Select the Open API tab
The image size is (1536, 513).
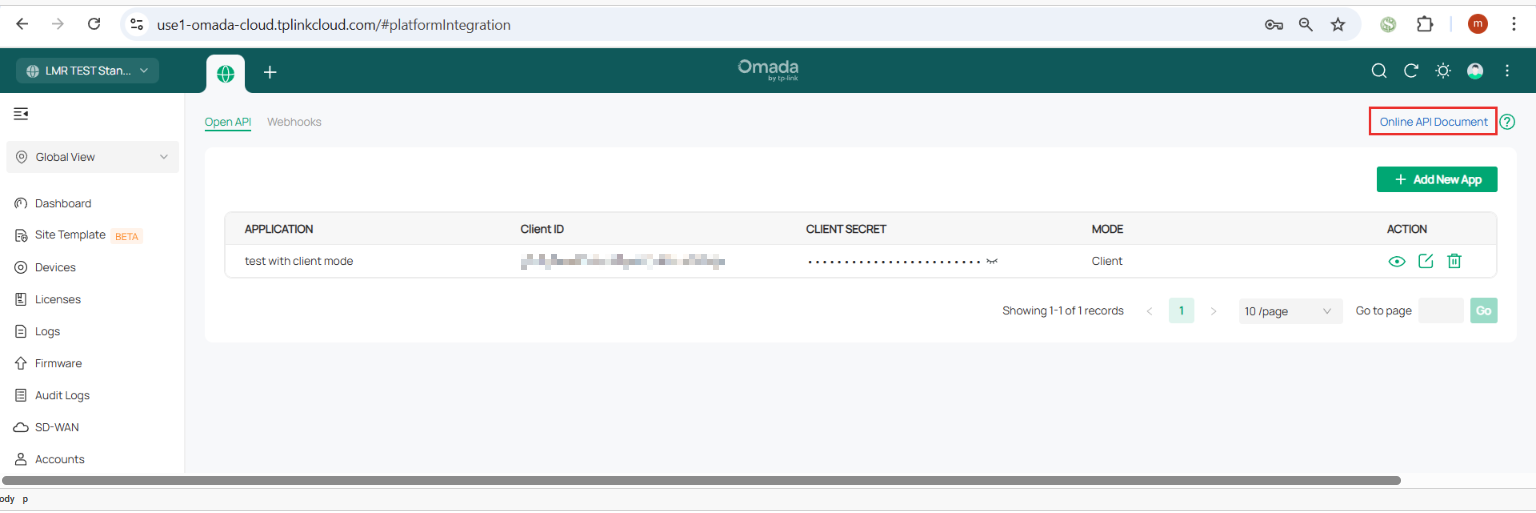(227, 122)
